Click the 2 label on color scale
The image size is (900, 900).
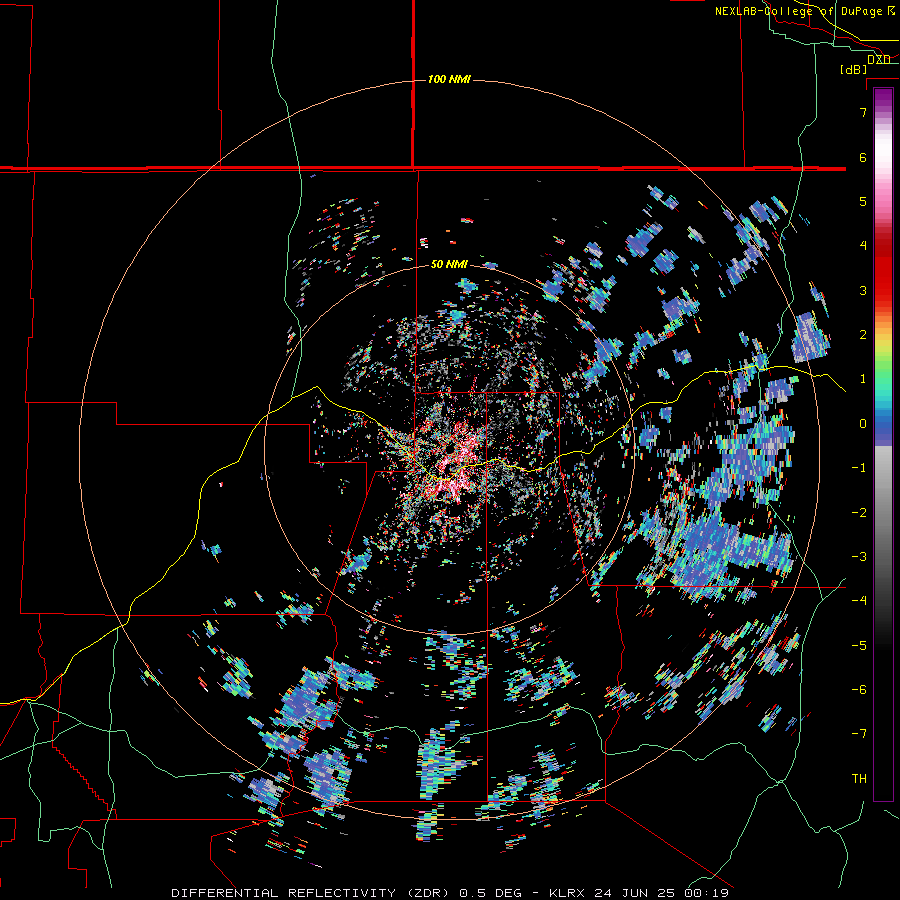tap(863, 335)
